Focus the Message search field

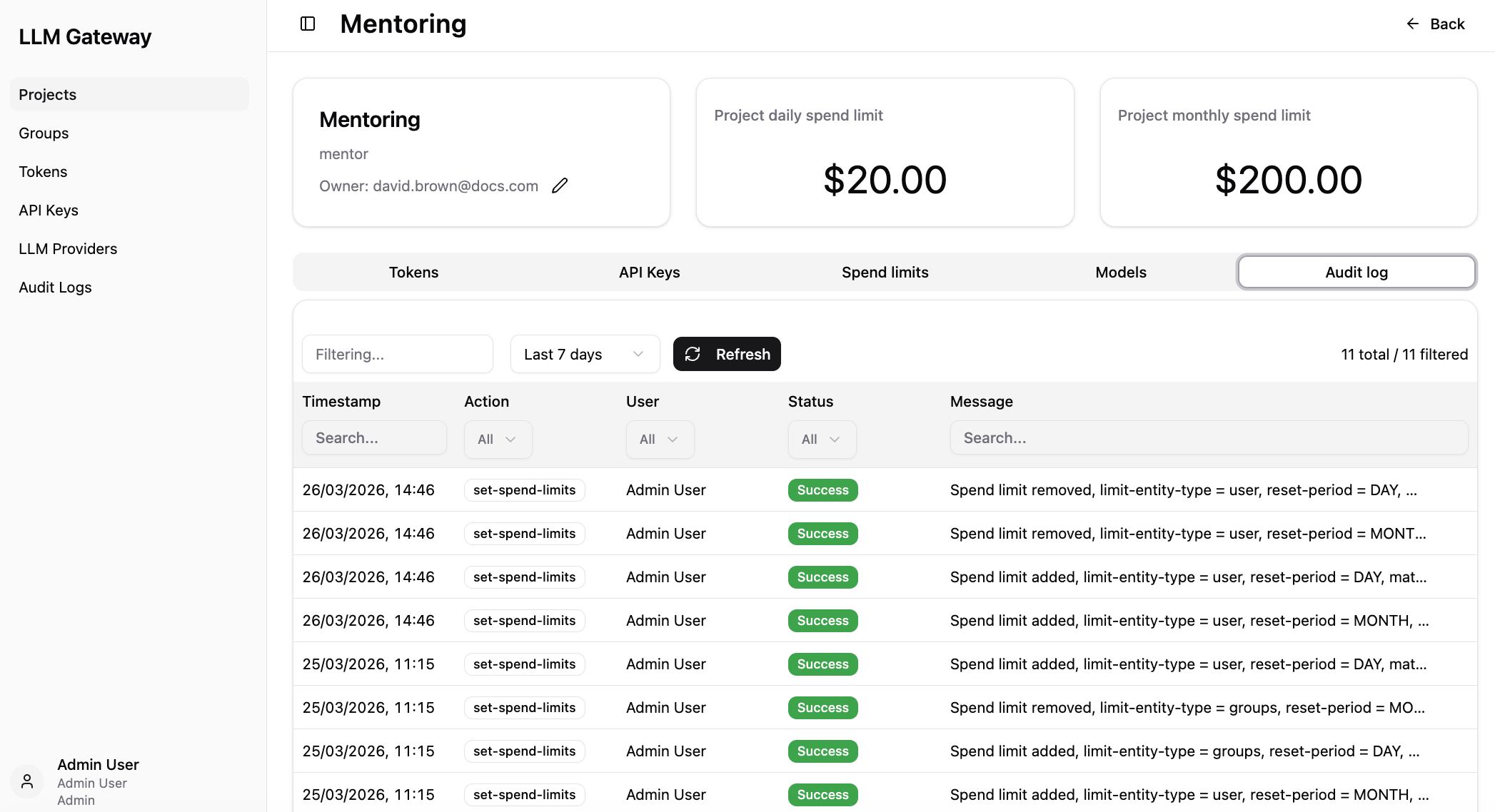click(1209, 437)
